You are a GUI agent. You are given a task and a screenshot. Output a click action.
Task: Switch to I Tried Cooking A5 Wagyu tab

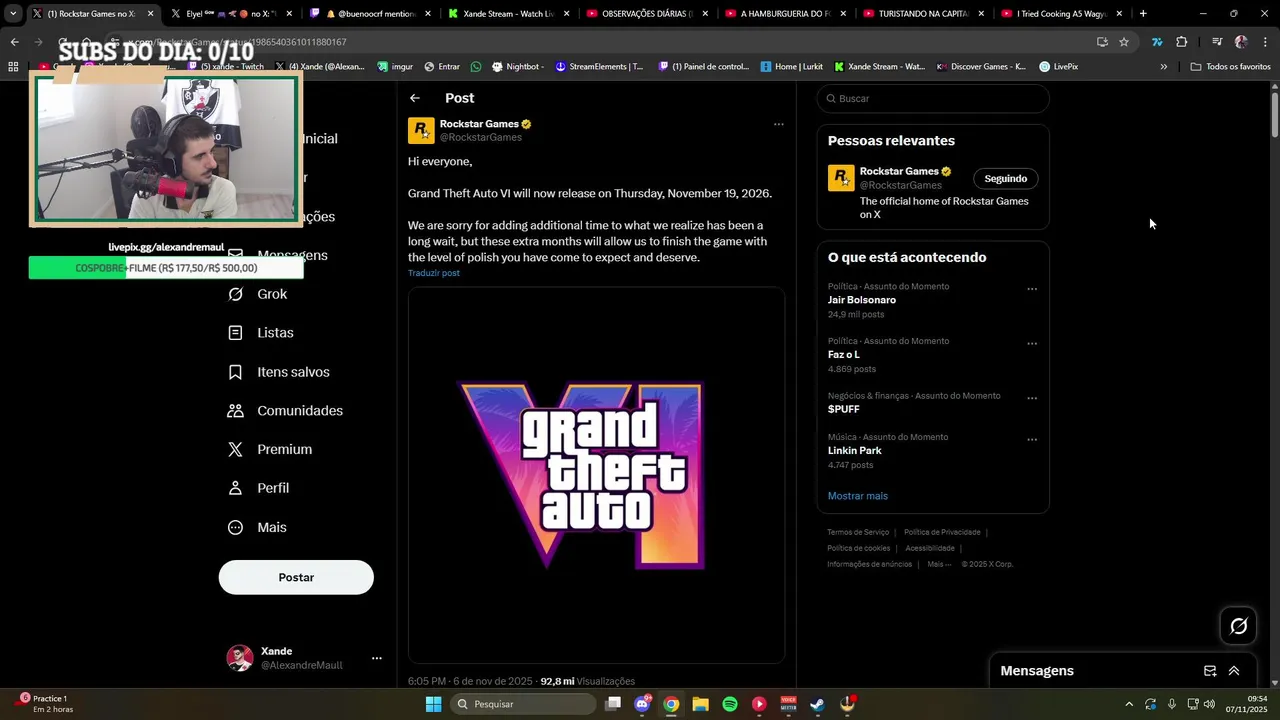pos(1061,14)
